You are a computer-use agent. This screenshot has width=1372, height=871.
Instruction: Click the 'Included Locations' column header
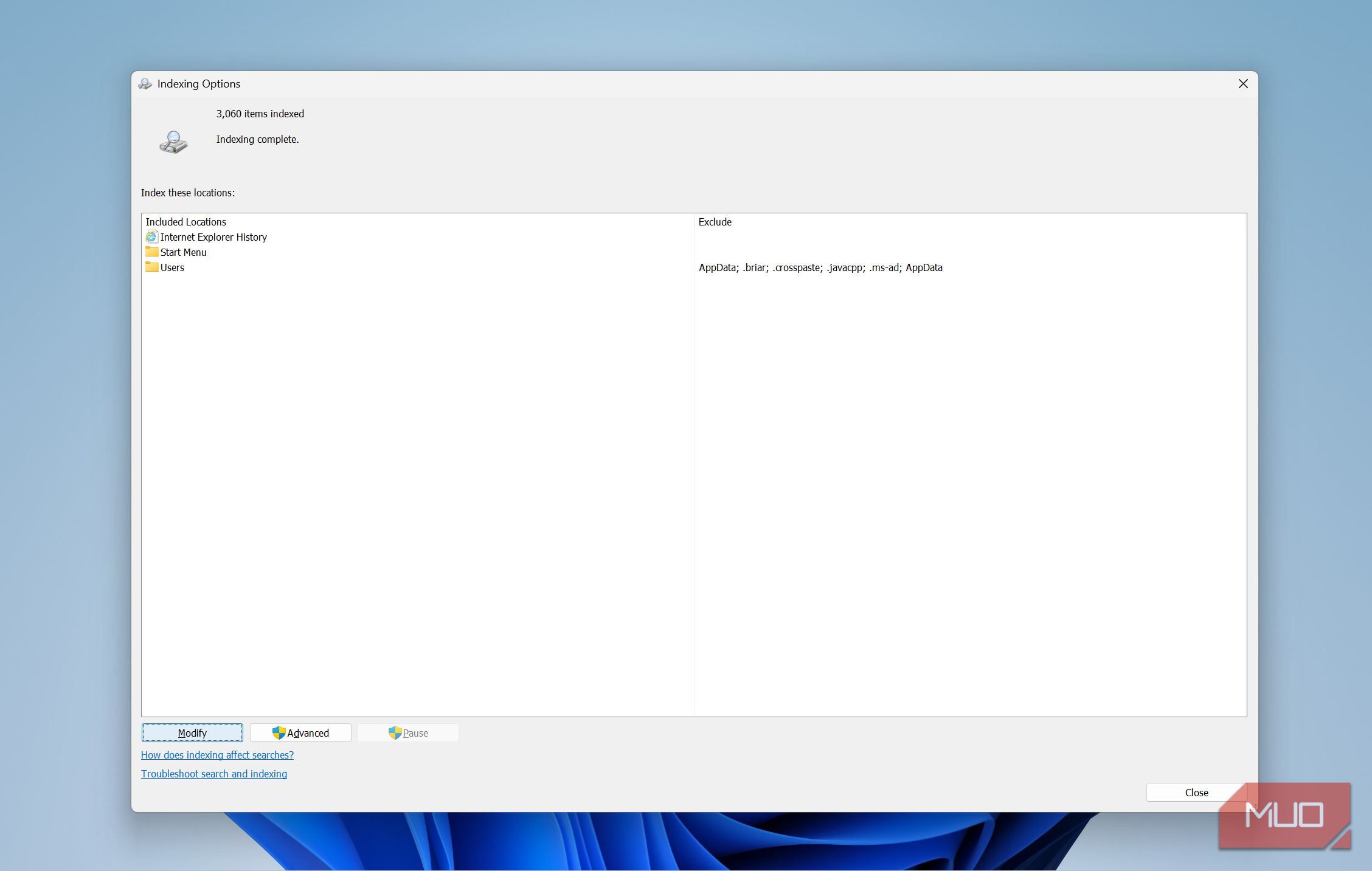185,222
